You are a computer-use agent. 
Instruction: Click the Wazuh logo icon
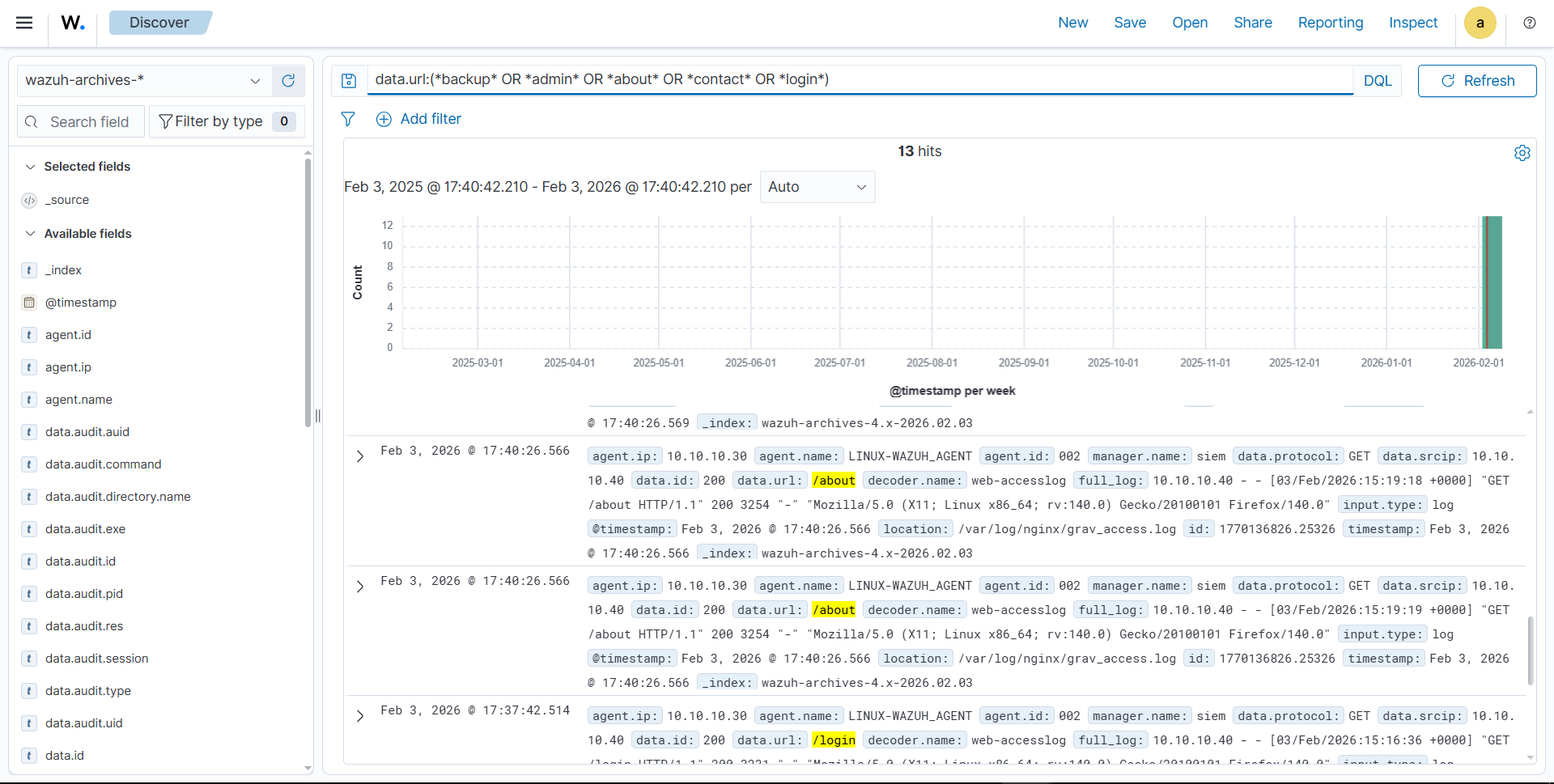coord(73,23)
